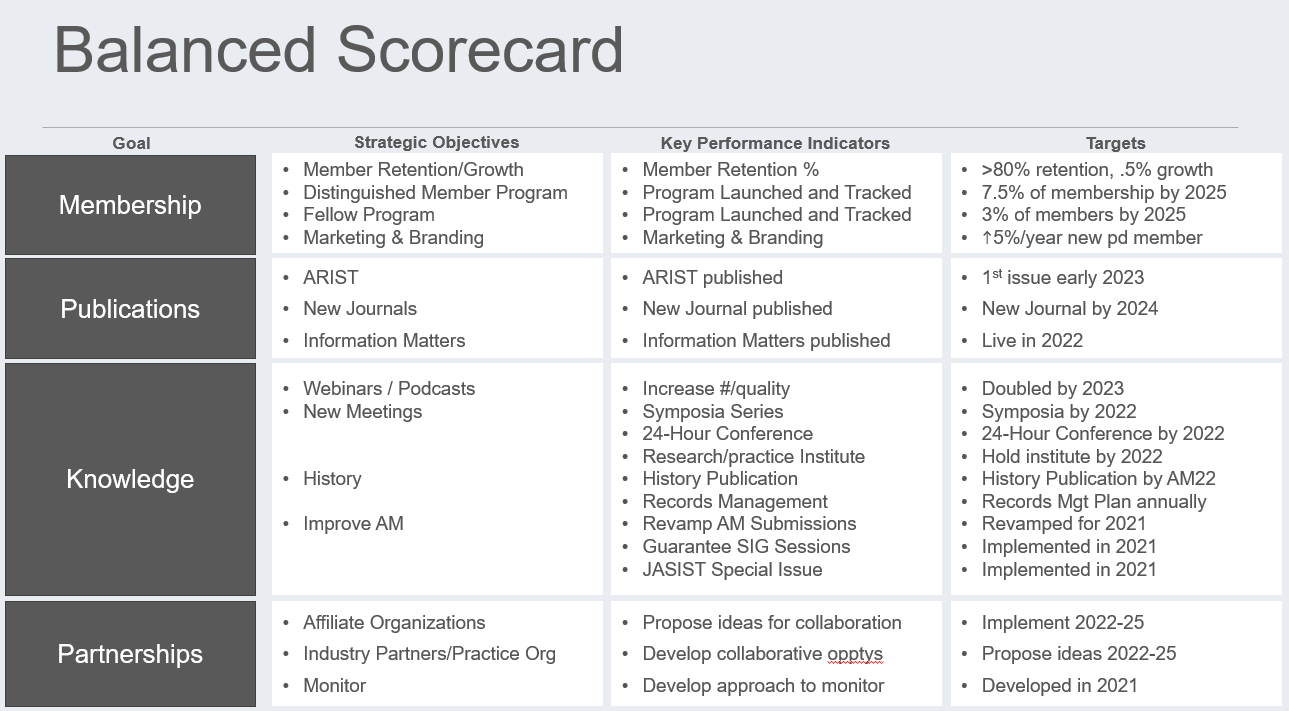Viewport: 1289px width, 711px height.
Task: Click the misspelled word opptys
Action: click(x=855, y=654)
